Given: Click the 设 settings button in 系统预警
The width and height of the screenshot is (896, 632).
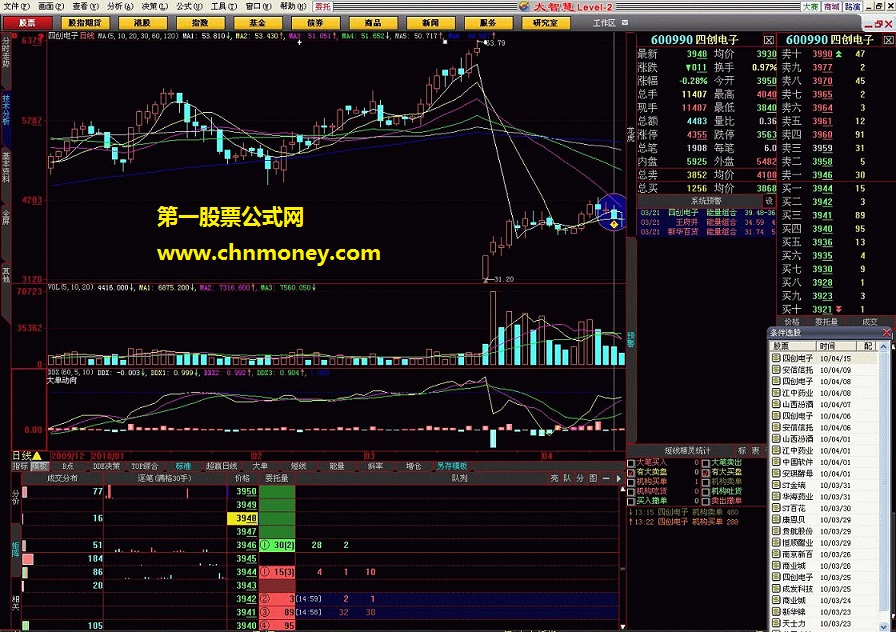Looking at the screenshot, I should pos(769,201).
